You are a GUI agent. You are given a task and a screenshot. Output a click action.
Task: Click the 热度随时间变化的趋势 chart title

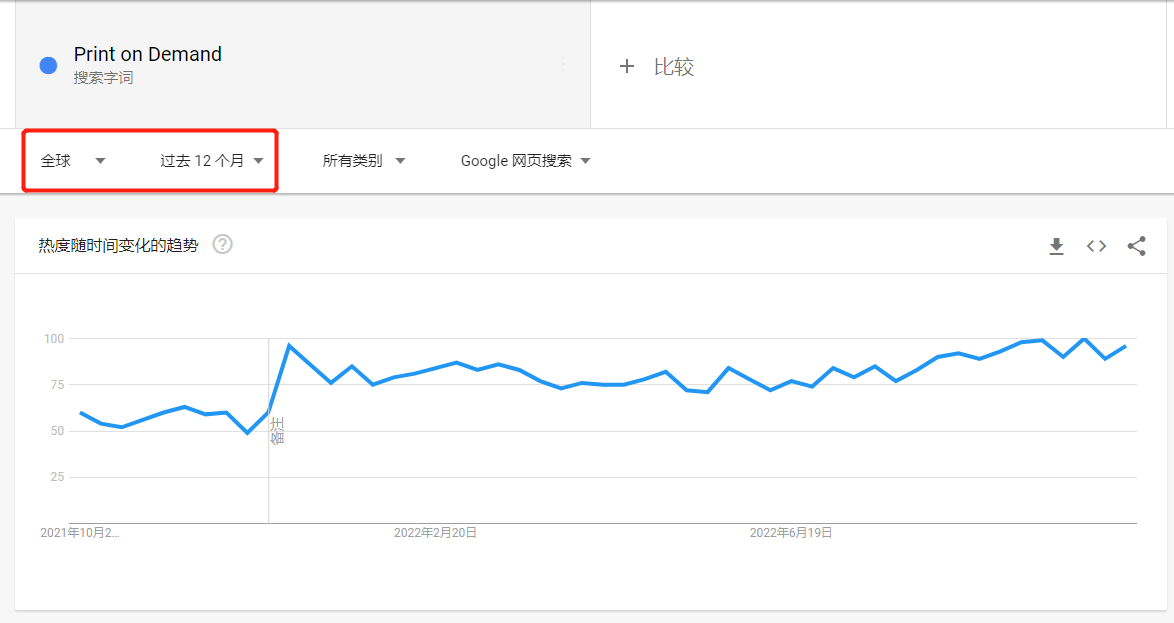point(118,245)
